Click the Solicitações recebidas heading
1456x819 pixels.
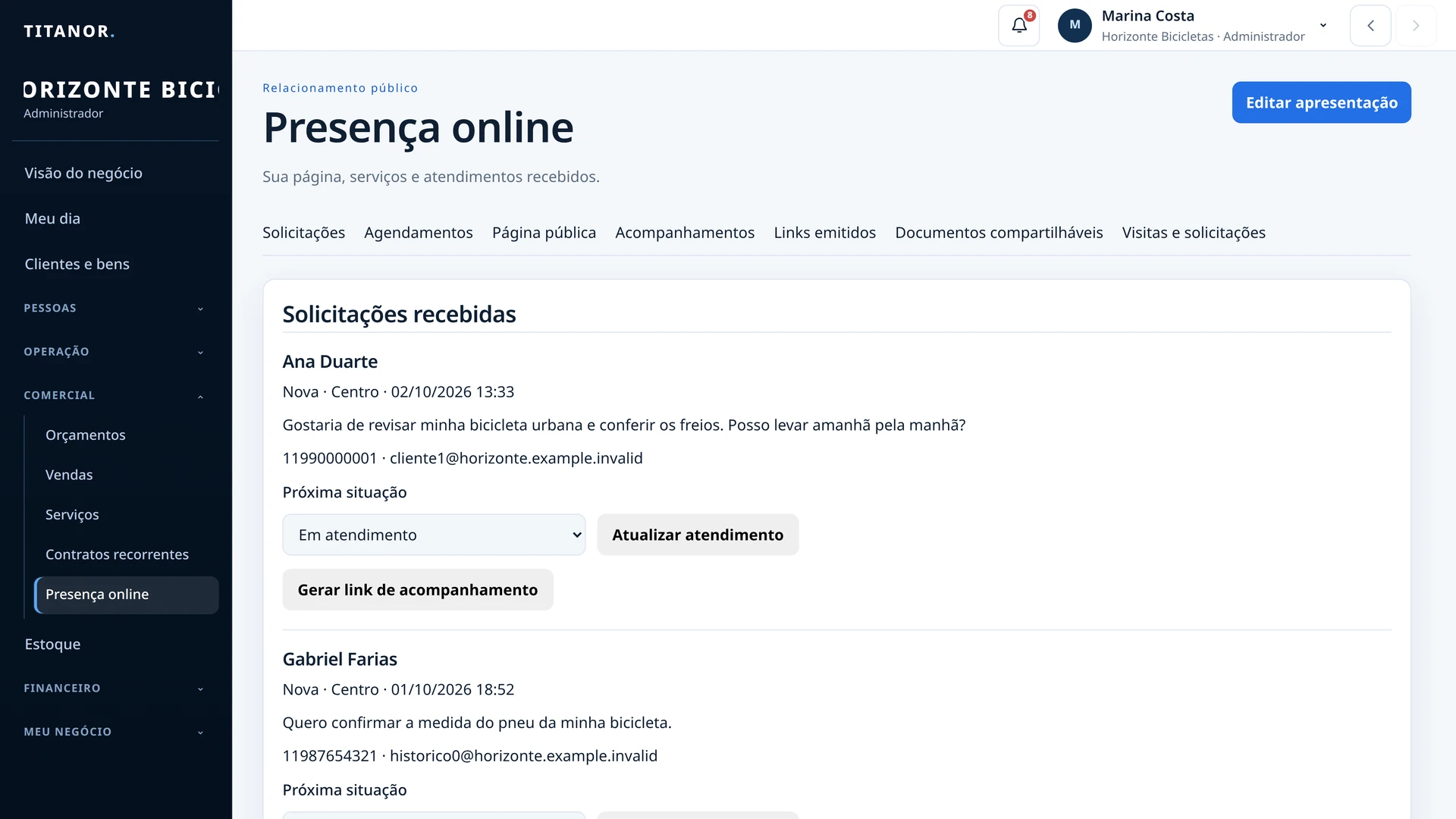[x=399, y=314]
